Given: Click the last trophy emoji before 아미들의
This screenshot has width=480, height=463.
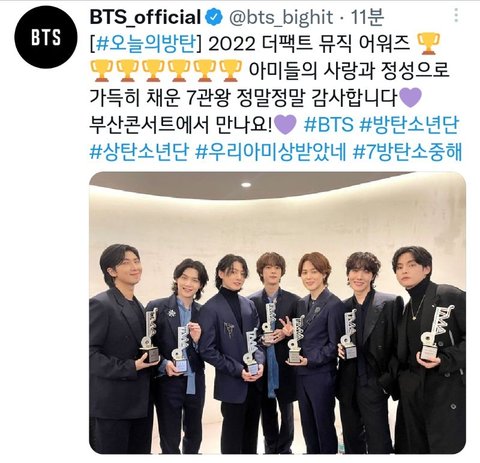Looking at the screenshot, I should [x=230, y=71].
